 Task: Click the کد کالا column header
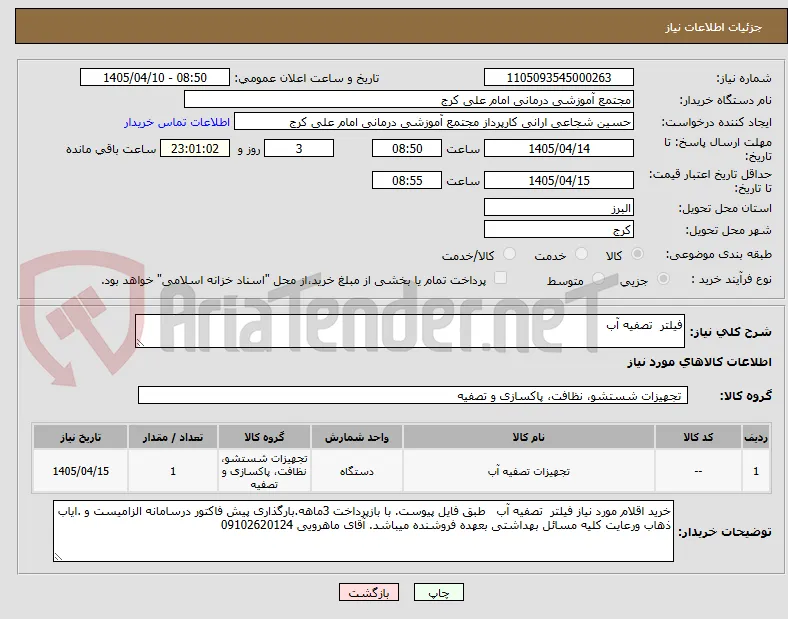point(698,437)
